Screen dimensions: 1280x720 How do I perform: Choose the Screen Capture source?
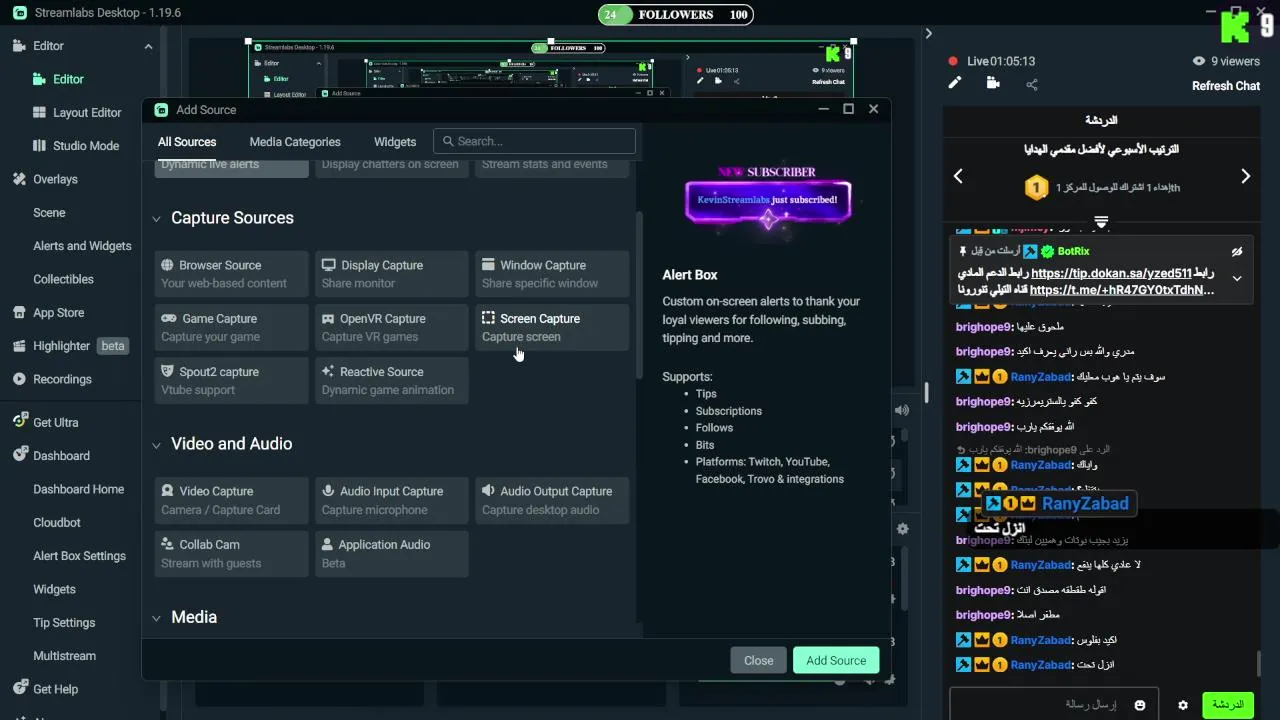click(552, 327)
